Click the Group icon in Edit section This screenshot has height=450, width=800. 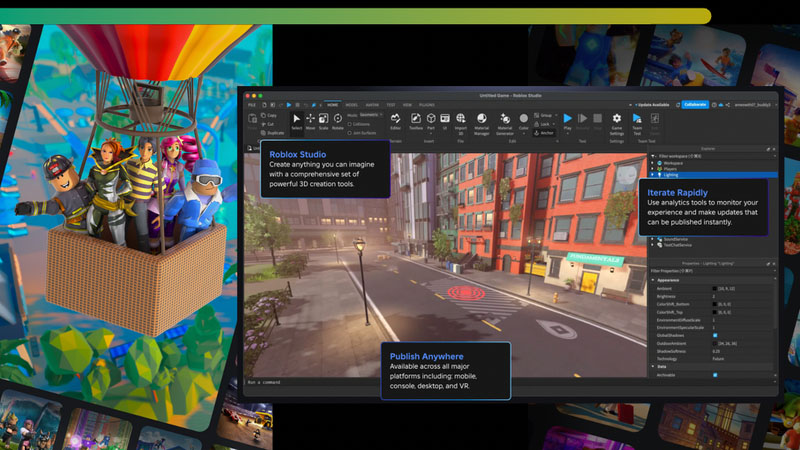coord(536,115)
